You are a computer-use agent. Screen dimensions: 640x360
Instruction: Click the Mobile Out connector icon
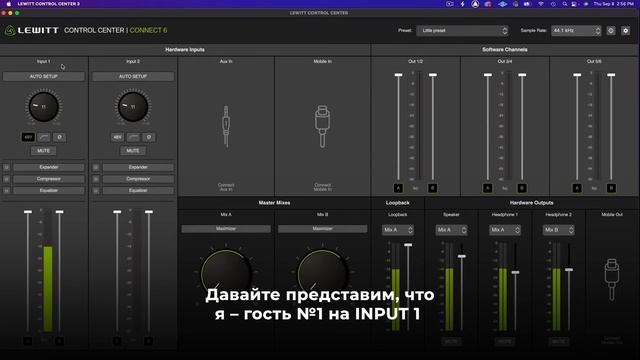click(611, 279)
